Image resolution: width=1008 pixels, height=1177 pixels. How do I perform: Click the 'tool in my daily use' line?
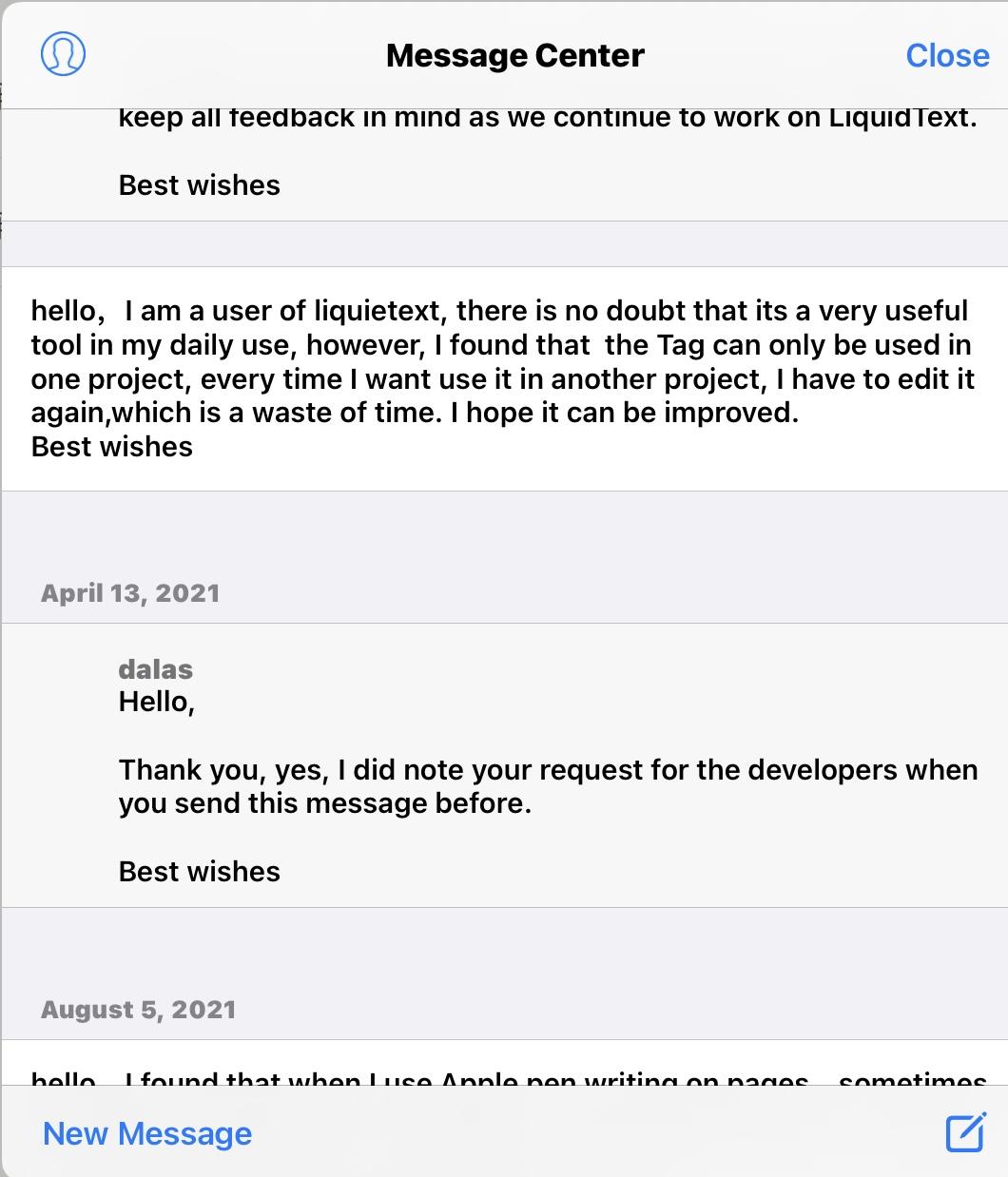click(500, 345)
